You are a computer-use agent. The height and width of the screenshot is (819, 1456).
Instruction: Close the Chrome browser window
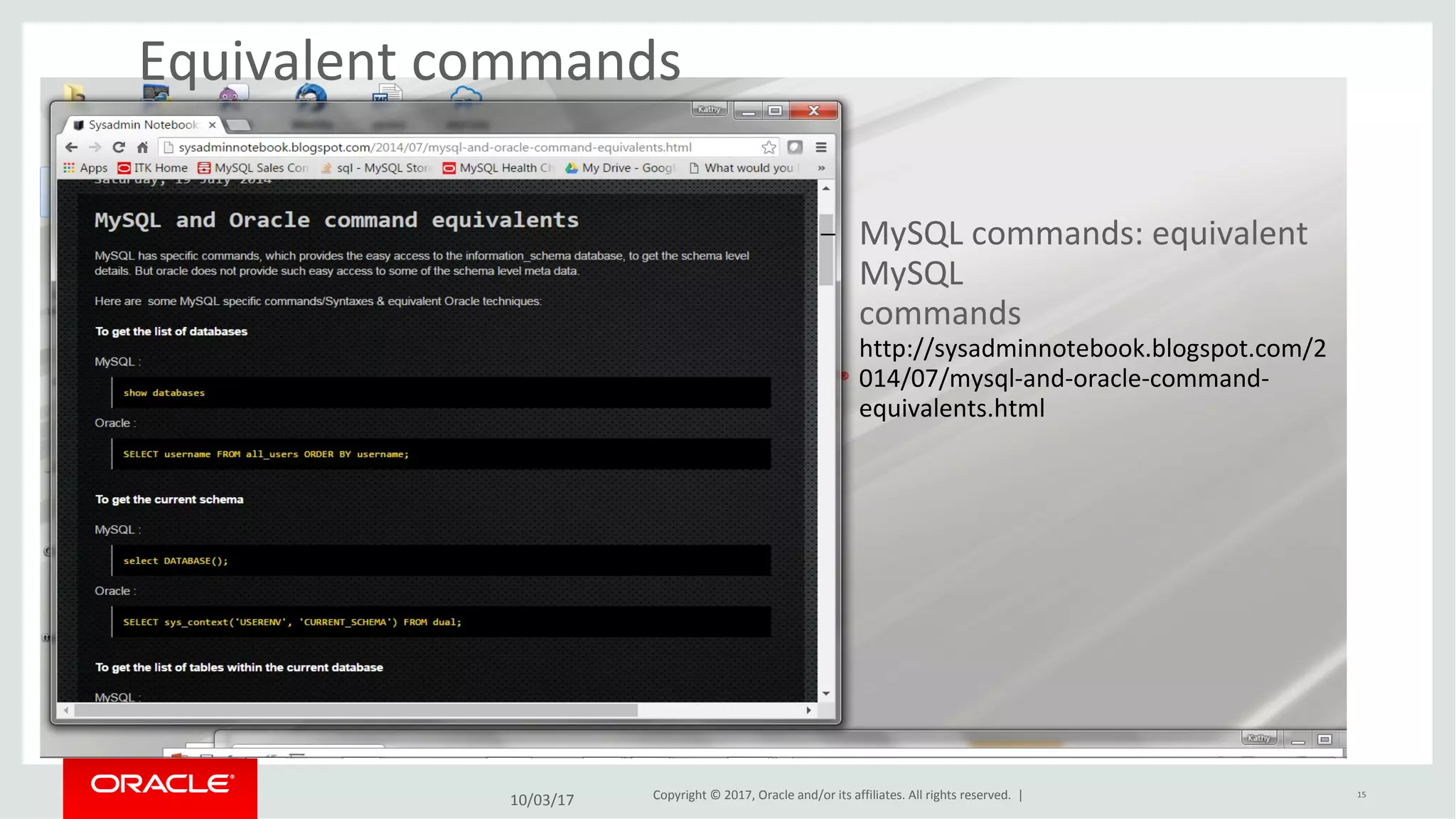(x=814, y=110)
